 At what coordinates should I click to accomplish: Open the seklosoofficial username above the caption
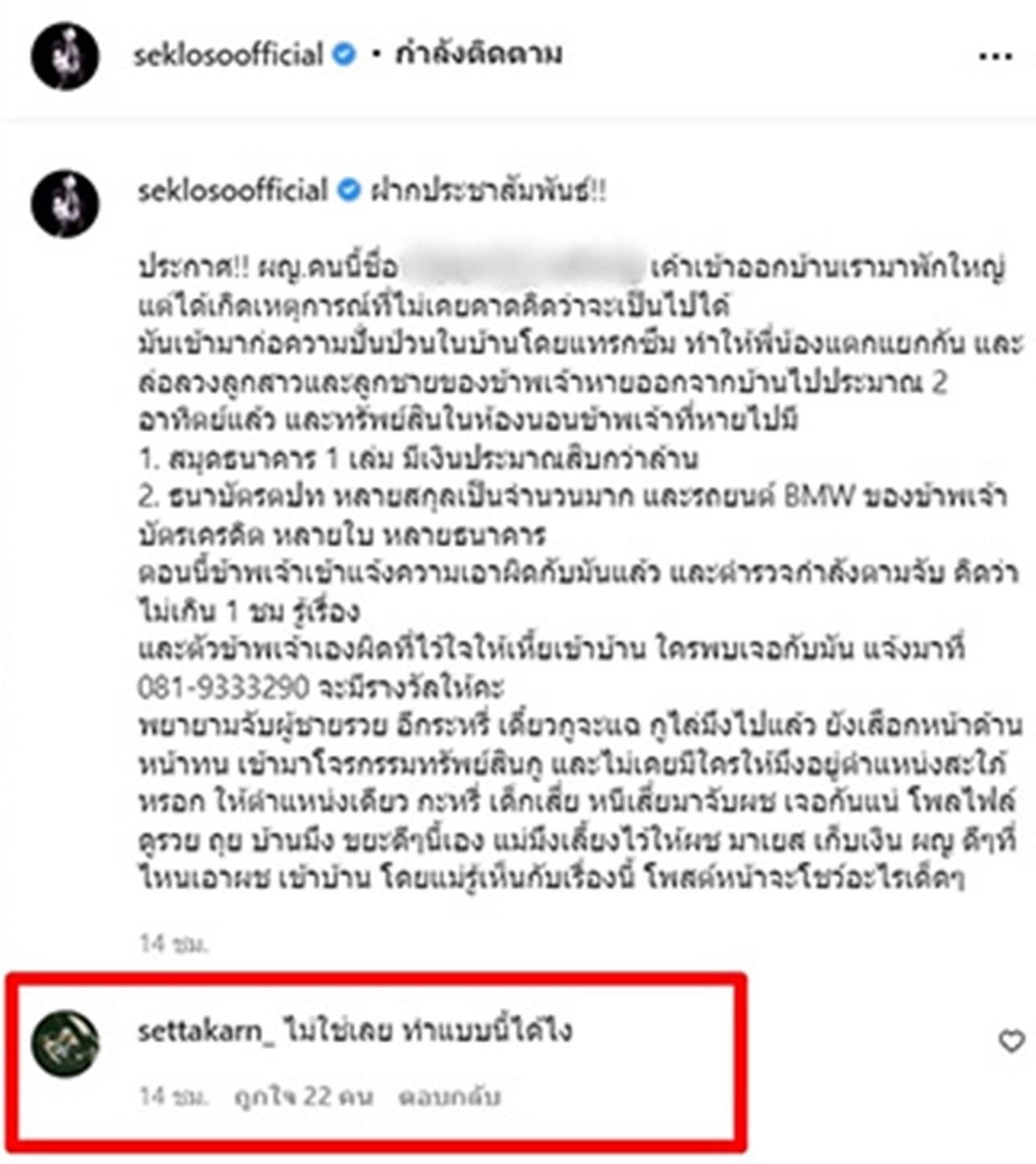[x=233, y=191]
